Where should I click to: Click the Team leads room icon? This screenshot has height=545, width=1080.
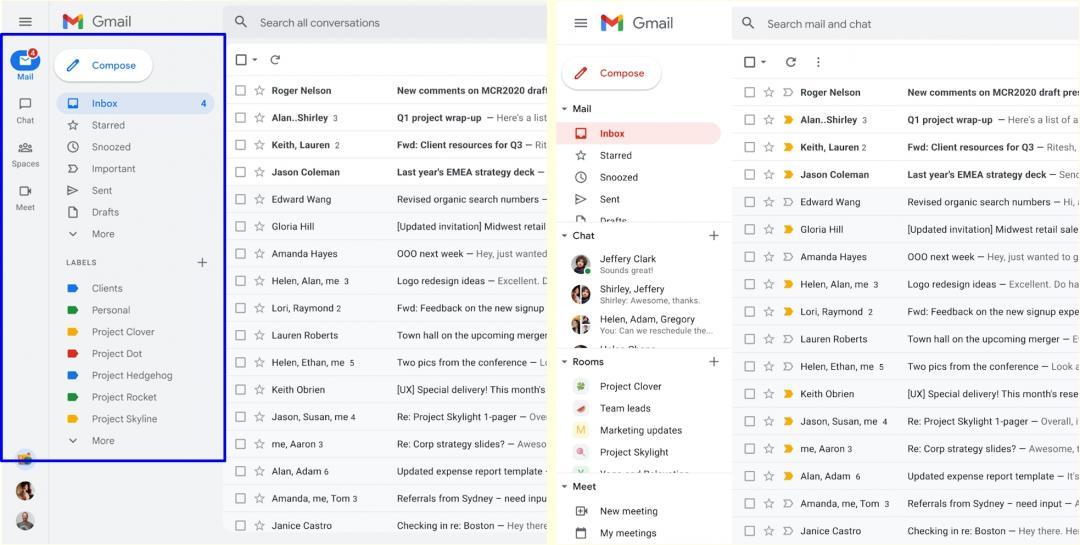(x=581, y=409)
